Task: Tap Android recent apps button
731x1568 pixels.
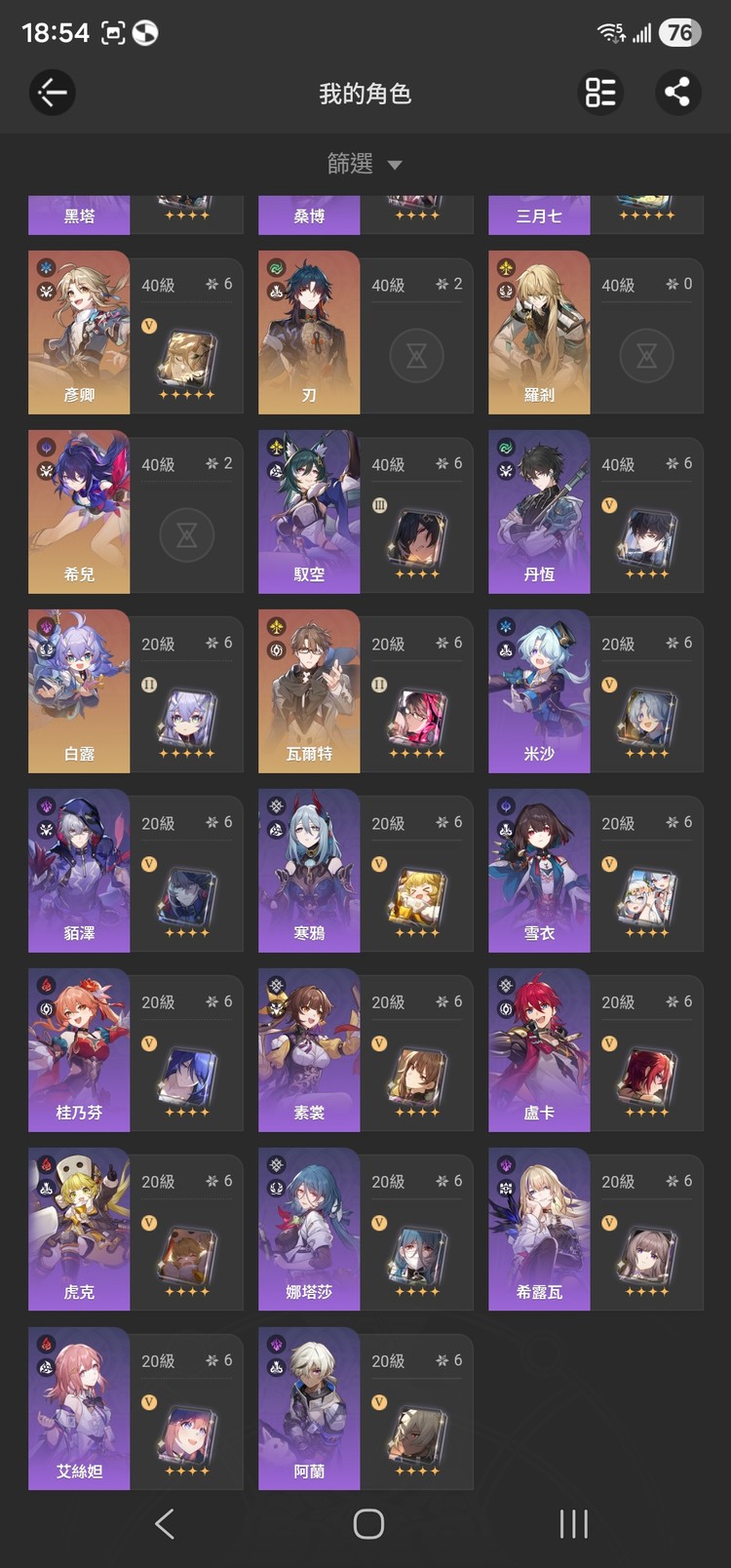Action: click(573, 1523)
